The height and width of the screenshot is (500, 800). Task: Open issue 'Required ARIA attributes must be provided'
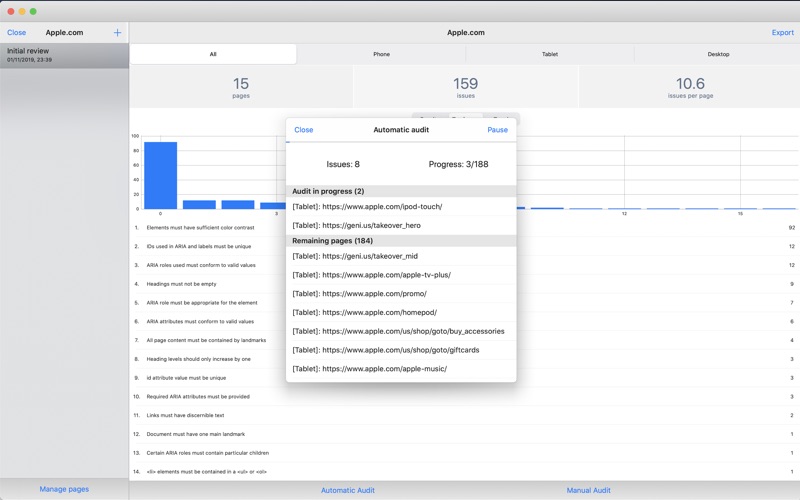pyautogui.click(x=464, y=396)
